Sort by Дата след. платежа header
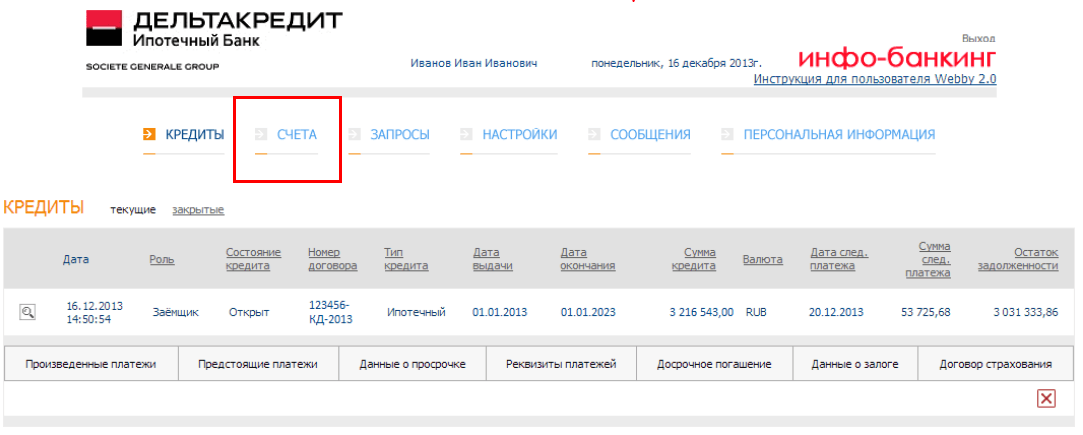1083x435 pixels. pyautogui.click(x=838, y=260)
